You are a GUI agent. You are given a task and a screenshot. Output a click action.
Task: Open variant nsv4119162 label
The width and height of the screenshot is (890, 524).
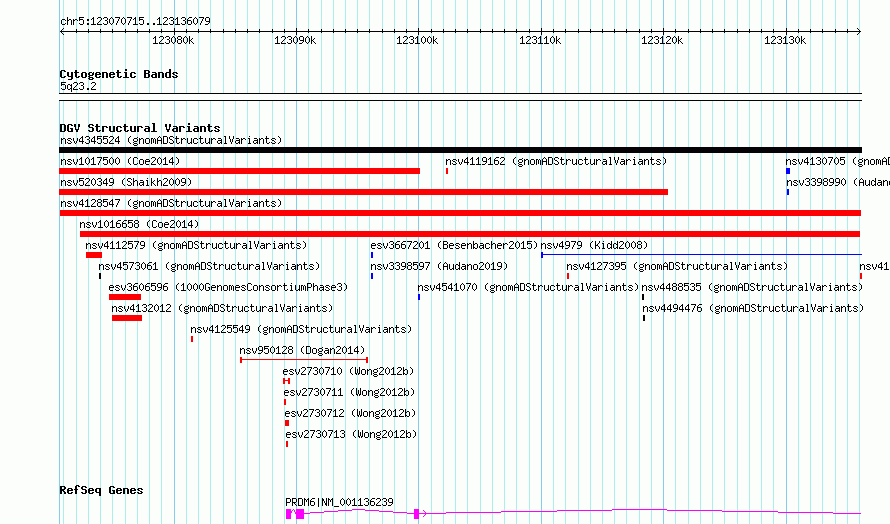click(x=556, y=161)
